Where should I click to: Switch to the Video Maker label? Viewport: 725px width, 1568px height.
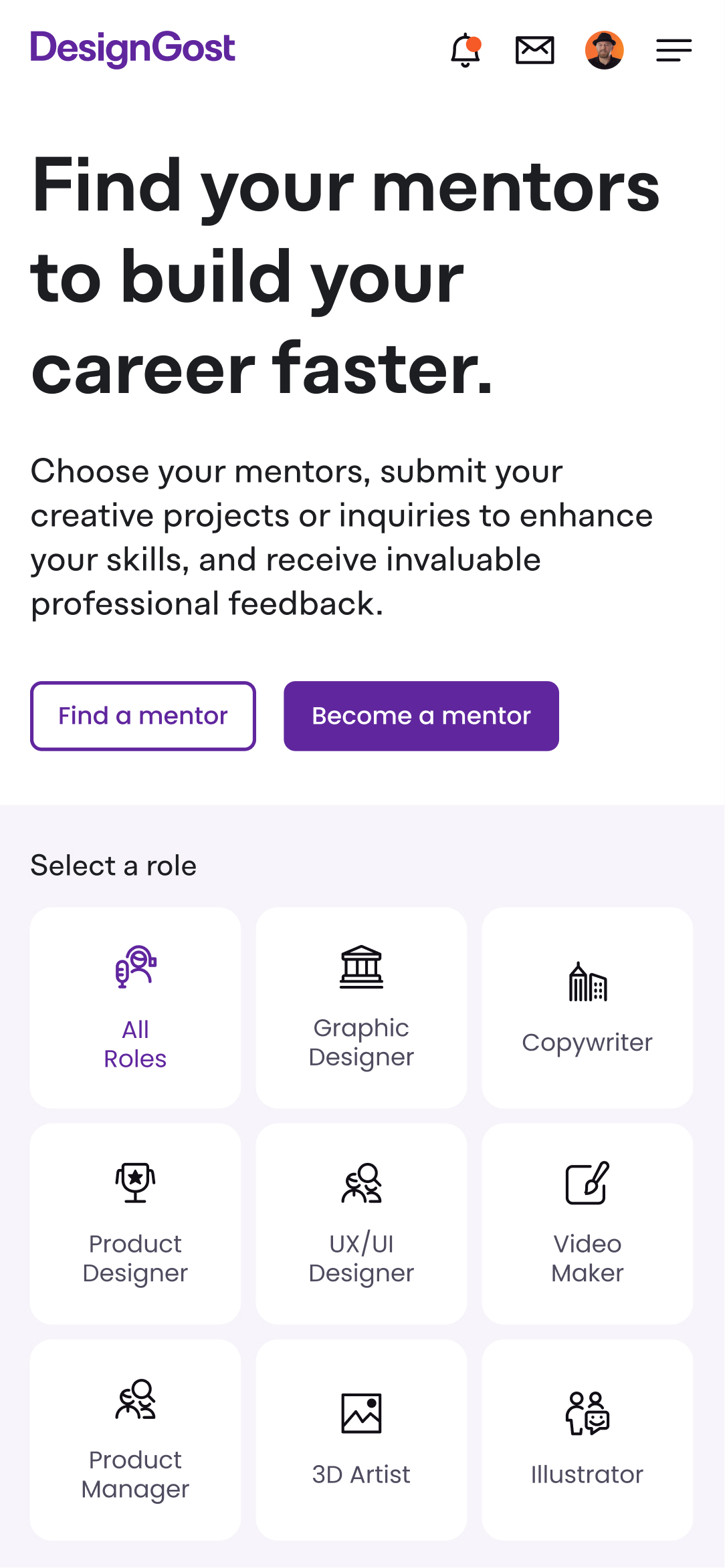587,1258
